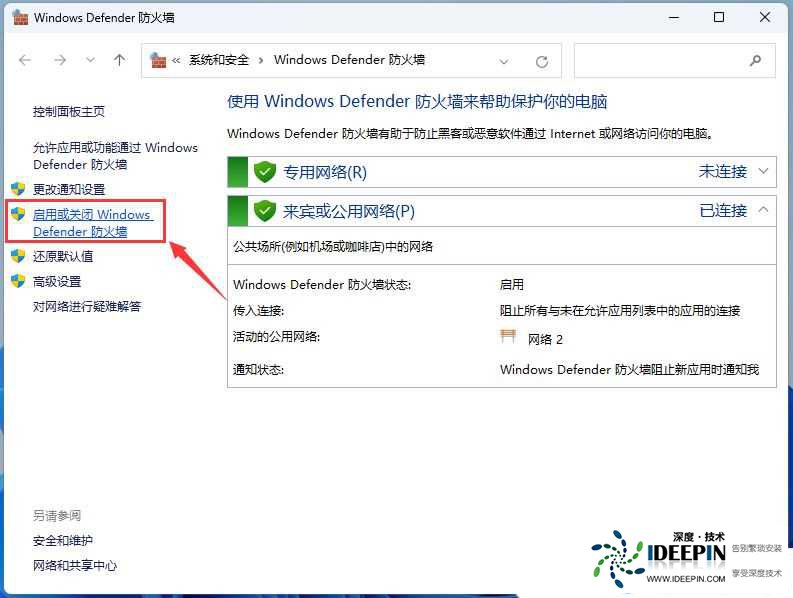This screenshot has height=598, width=793.
Task: Click the breadcrumb overflow double chevron
Action: (176, 61)
